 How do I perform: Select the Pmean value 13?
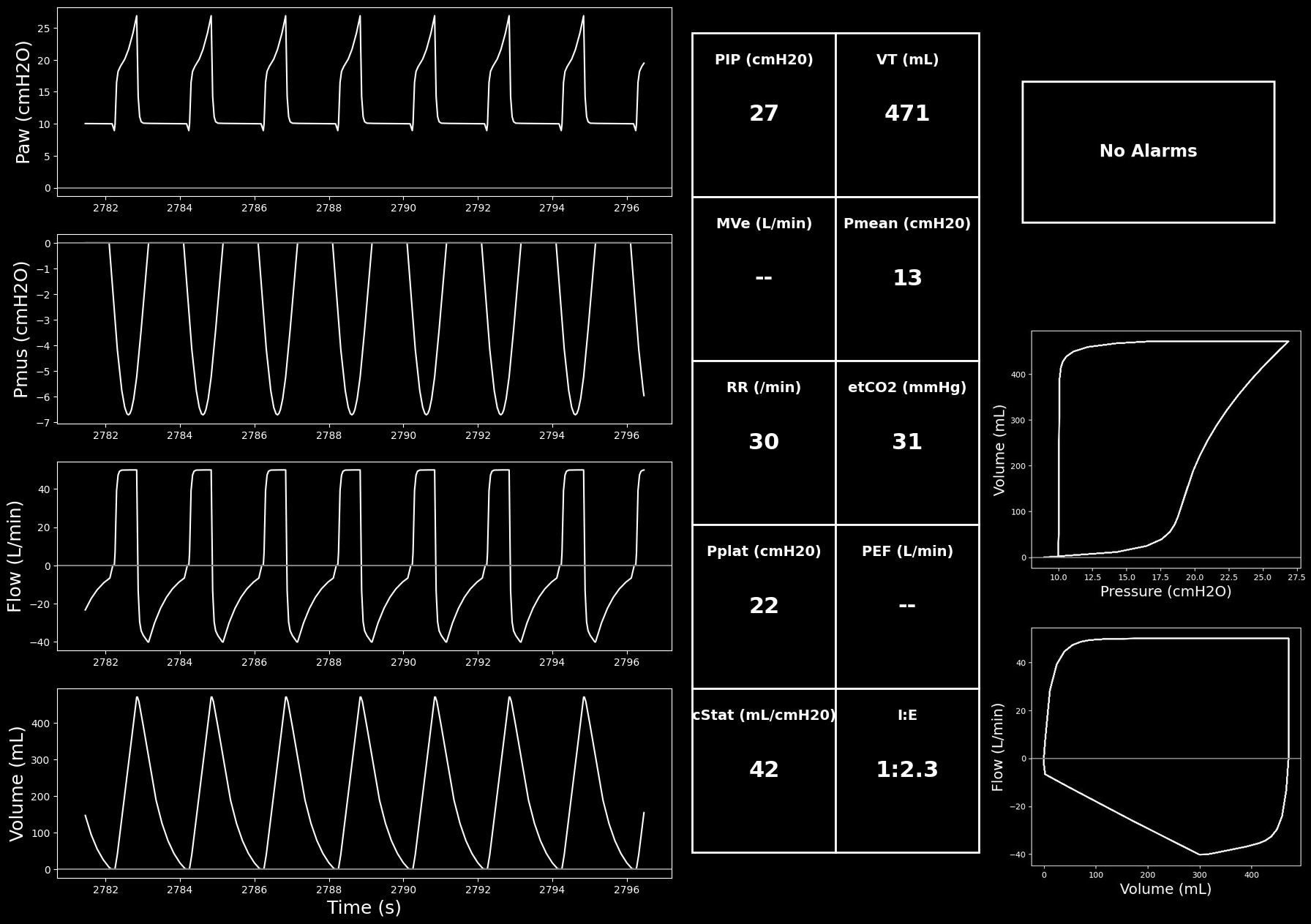[907, 278]
